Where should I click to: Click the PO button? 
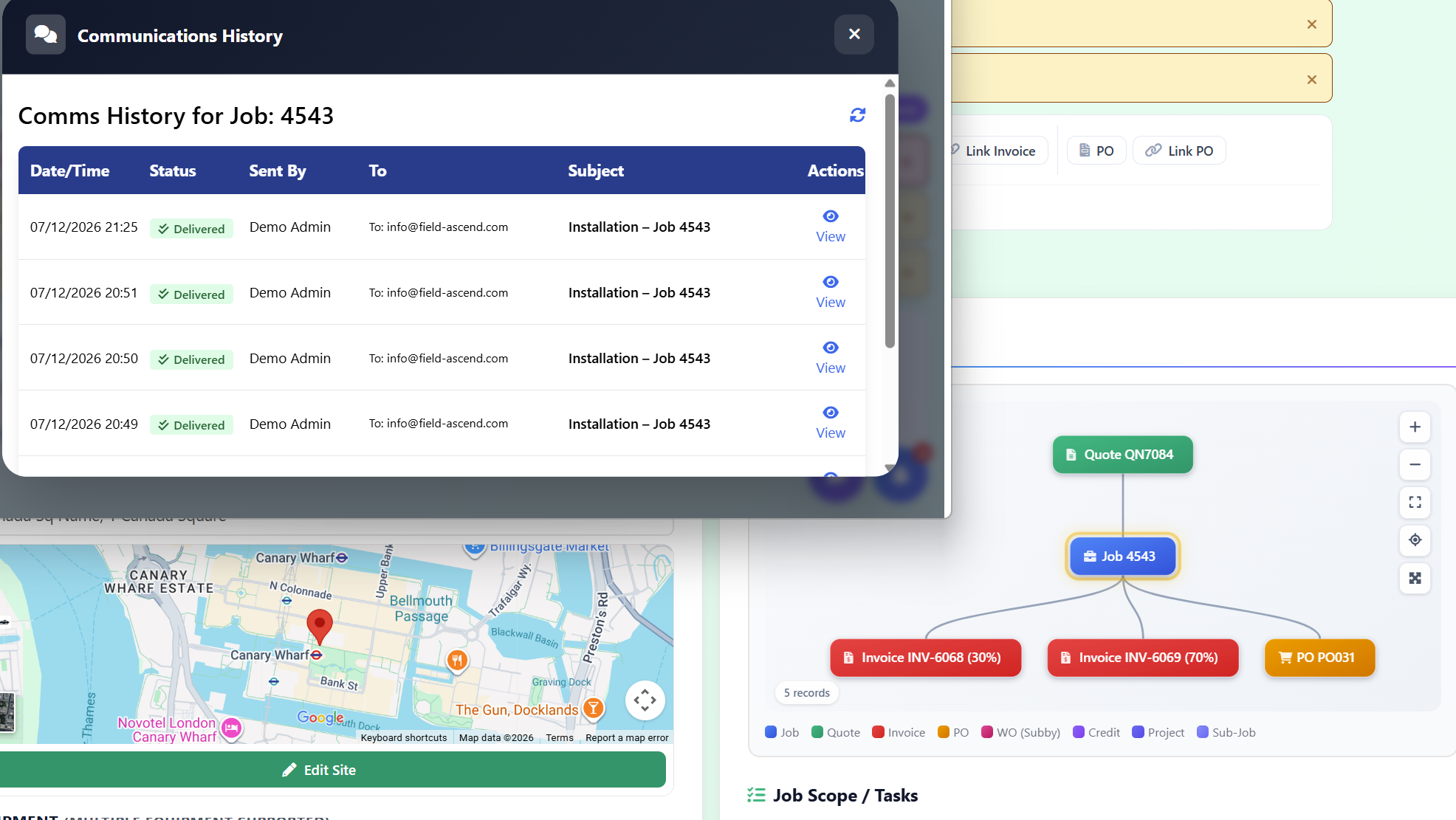pos(1096,151)
